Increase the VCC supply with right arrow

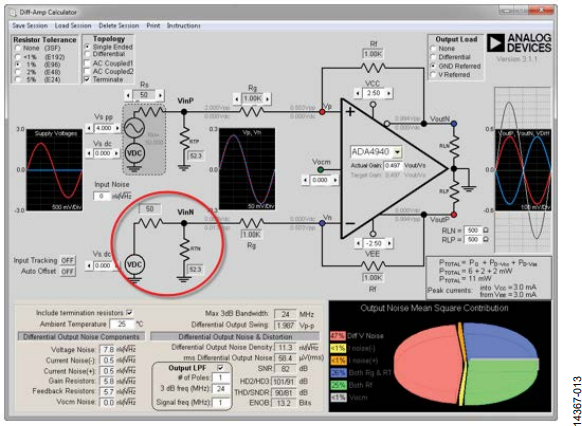point(389,93)
